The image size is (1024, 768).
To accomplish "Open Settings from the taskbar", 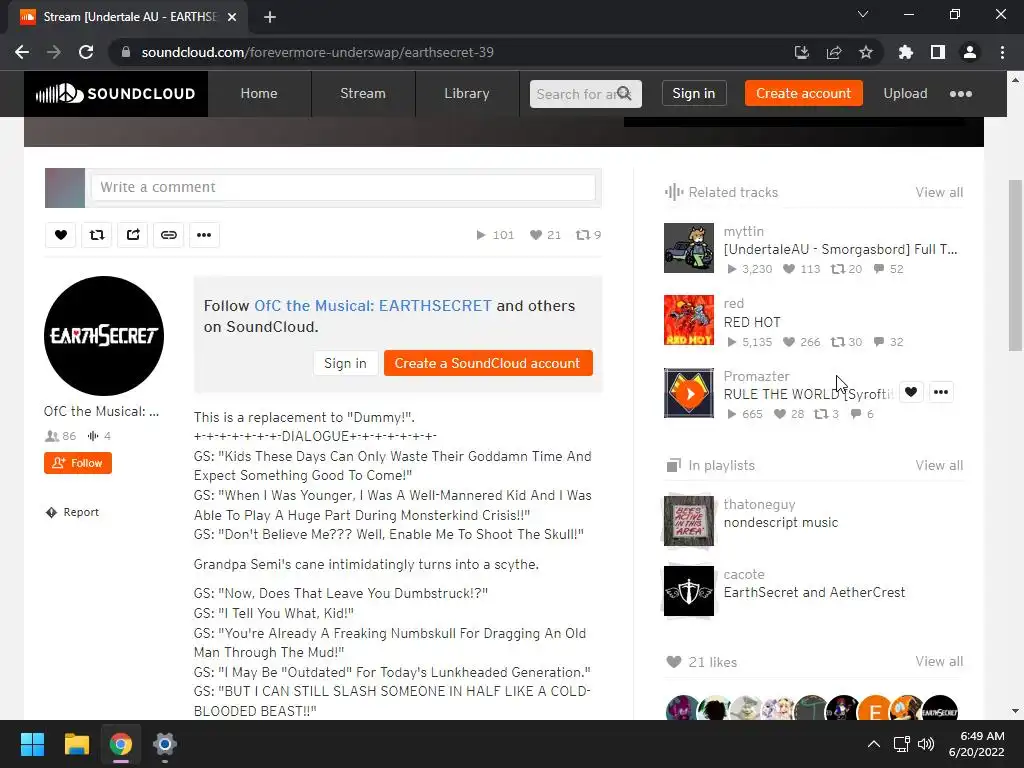I will pos(165,744).
